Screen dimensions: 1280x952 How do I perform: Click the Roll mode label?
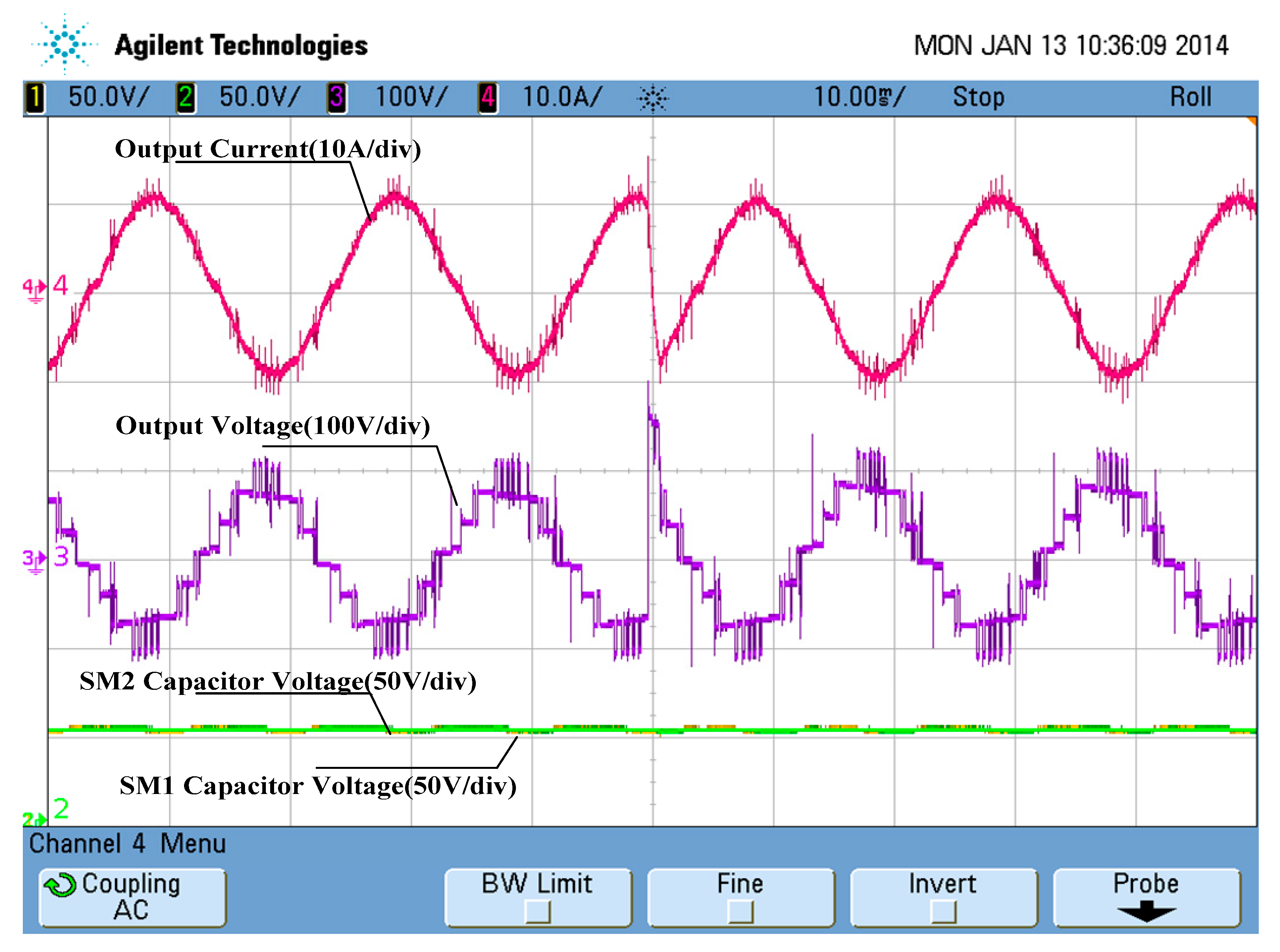point(1190,97)
